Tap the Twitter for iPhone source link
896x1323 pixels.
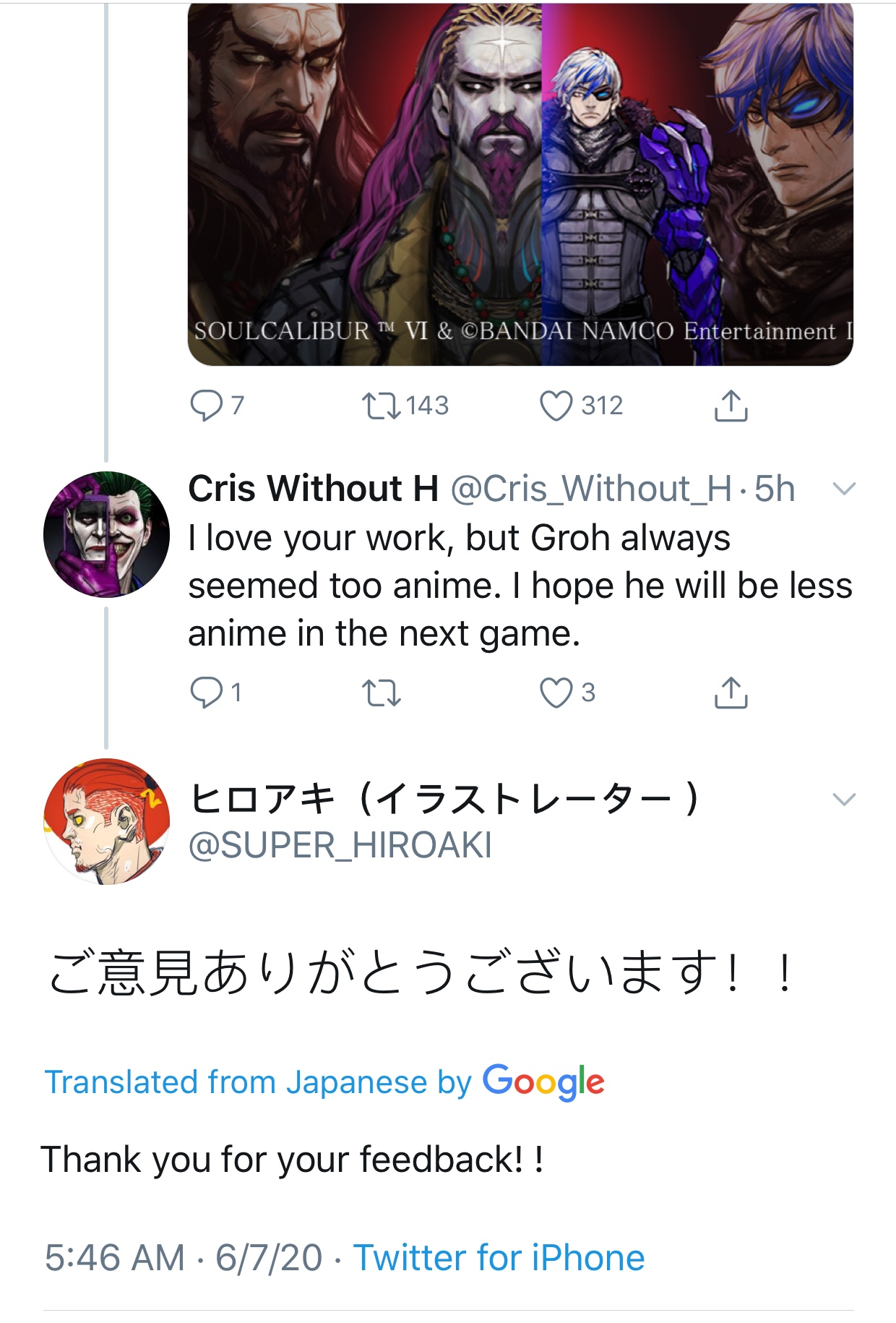pos(499,1258)
